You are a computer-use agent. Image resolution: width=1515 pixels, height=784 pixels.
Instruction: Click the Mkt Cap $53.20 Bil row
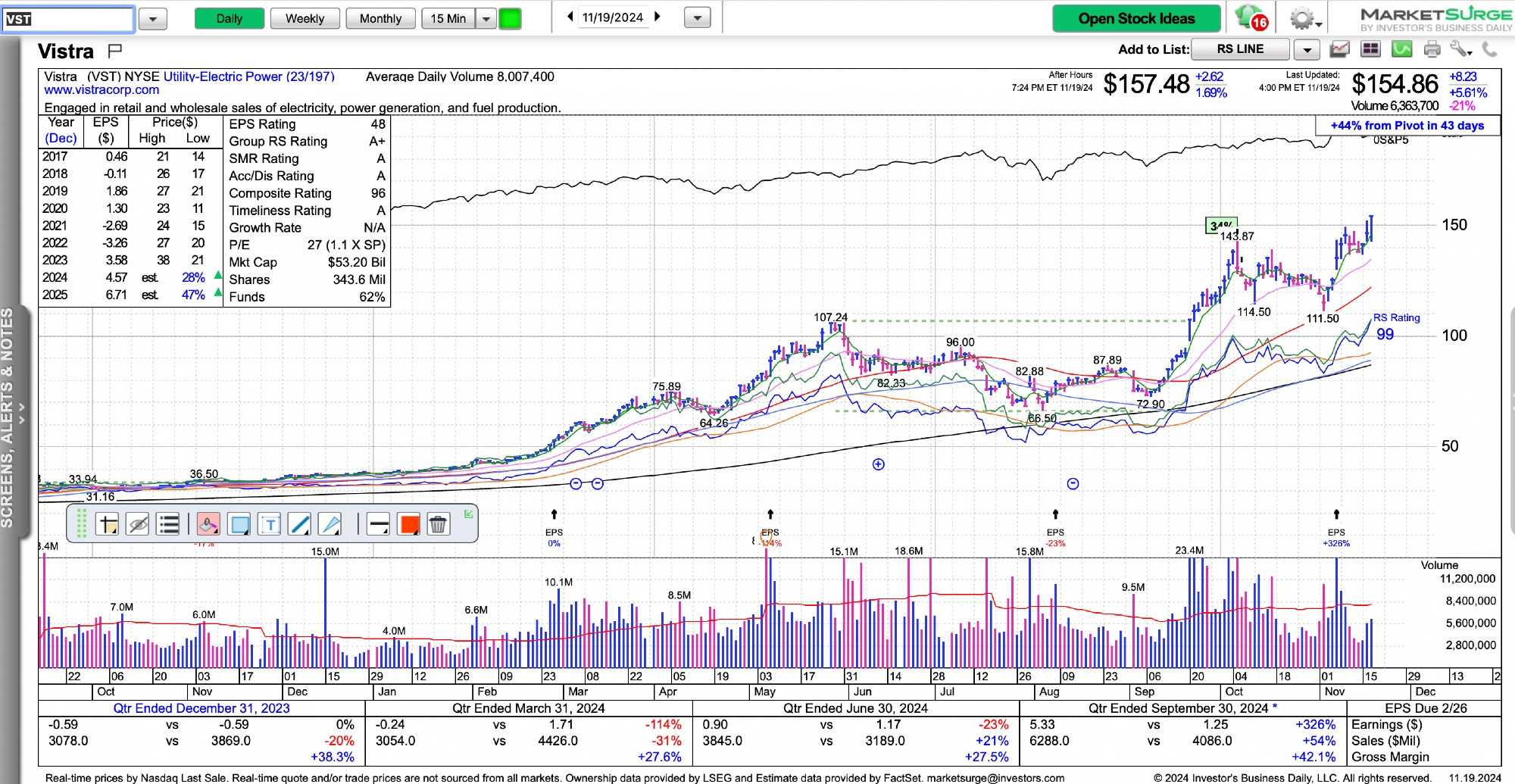click(x=307, y=262)
